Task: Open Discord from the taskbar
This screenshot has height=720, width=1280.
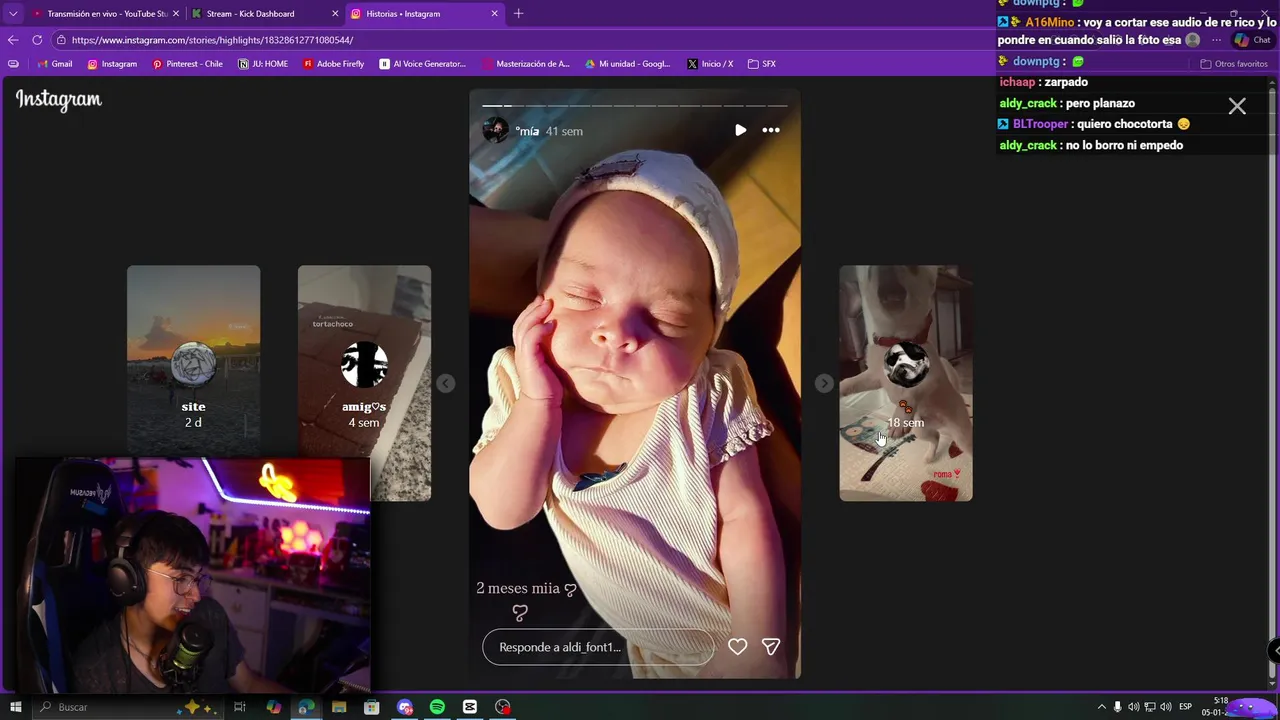Action: [404, 707]
